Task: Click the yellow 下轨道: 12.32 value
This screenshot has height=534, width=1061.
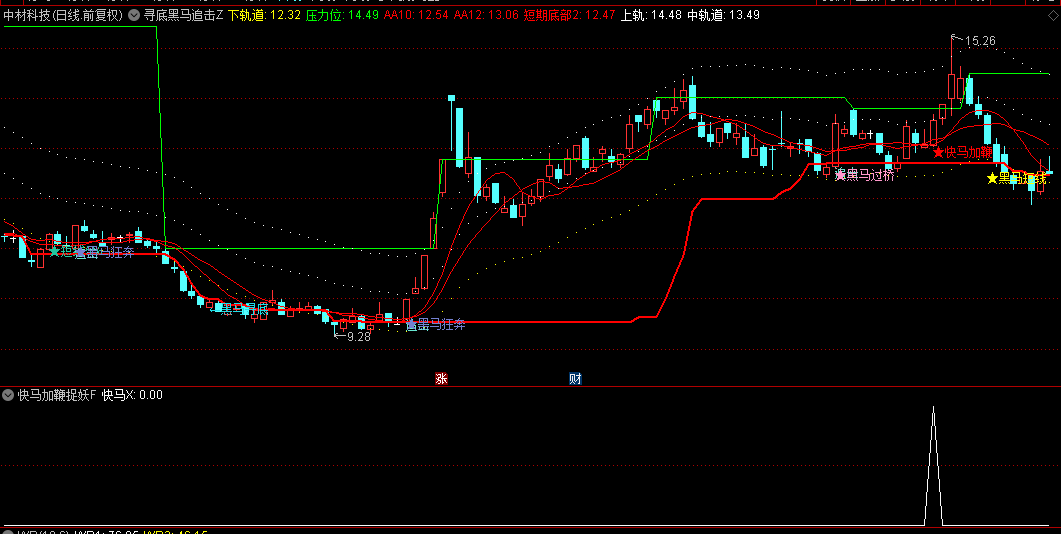Action: [x=264, y=15]
